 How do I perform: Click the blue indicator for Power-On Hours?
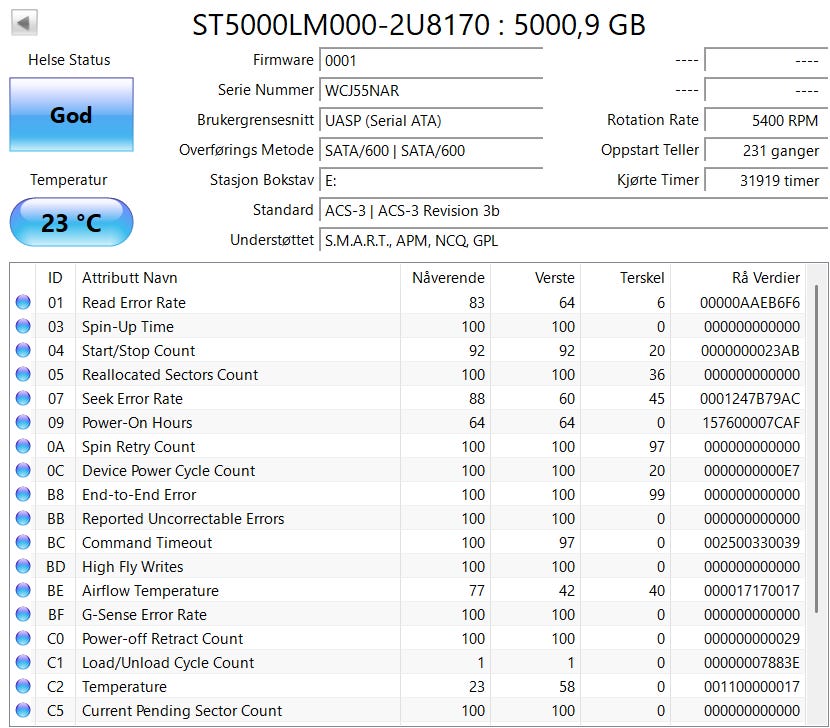pyautogui.click(x=23, y=423)
